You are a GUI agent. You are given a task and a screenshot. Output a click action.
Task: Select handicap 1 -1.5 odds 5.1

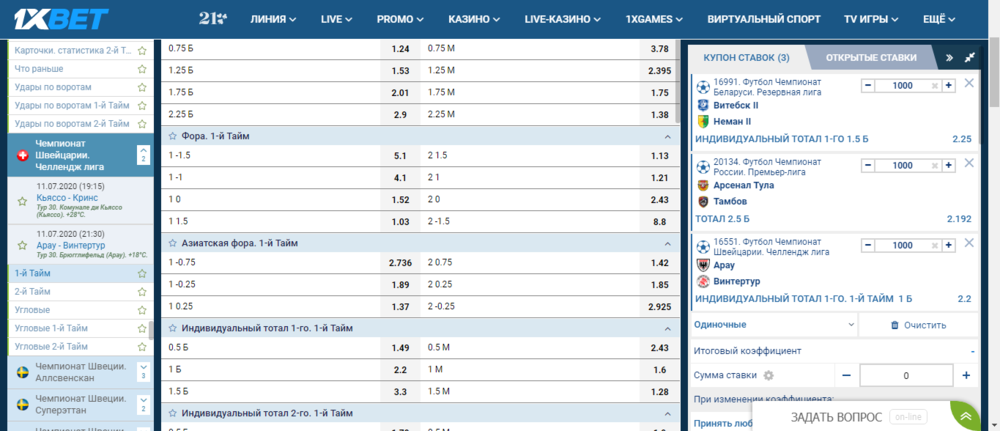pos(401,156)
